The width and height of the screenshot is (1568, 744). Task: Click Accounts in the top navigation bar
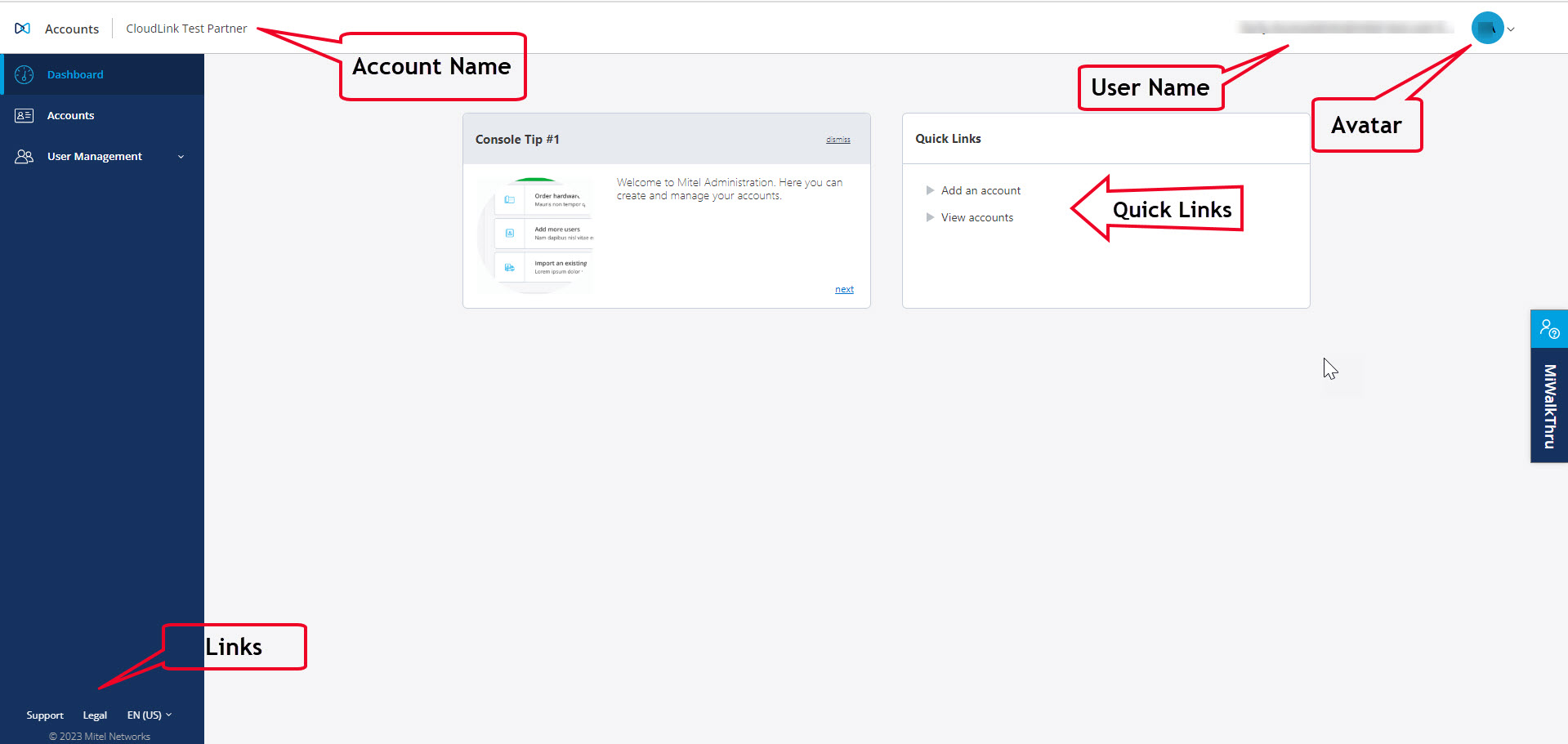click(x=72, y=29)
